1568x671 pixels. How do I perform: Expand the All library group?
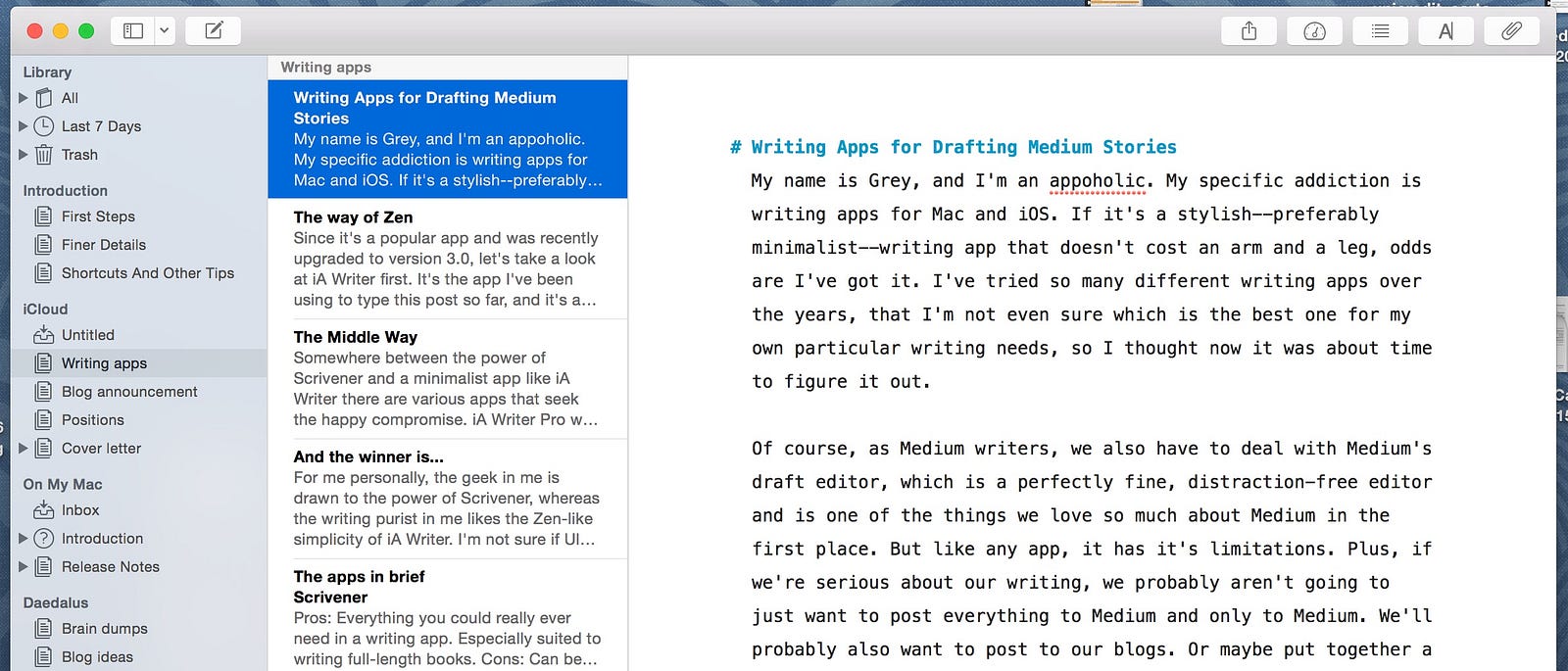point(24,98)
